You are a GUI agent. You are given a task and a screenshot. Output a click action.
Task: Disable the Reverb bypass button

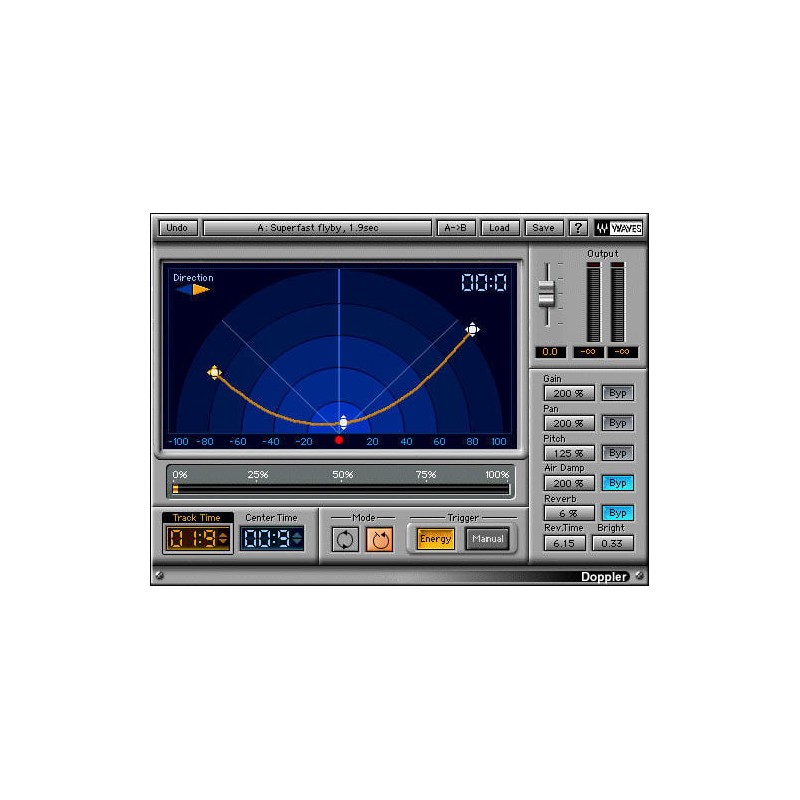617,513
